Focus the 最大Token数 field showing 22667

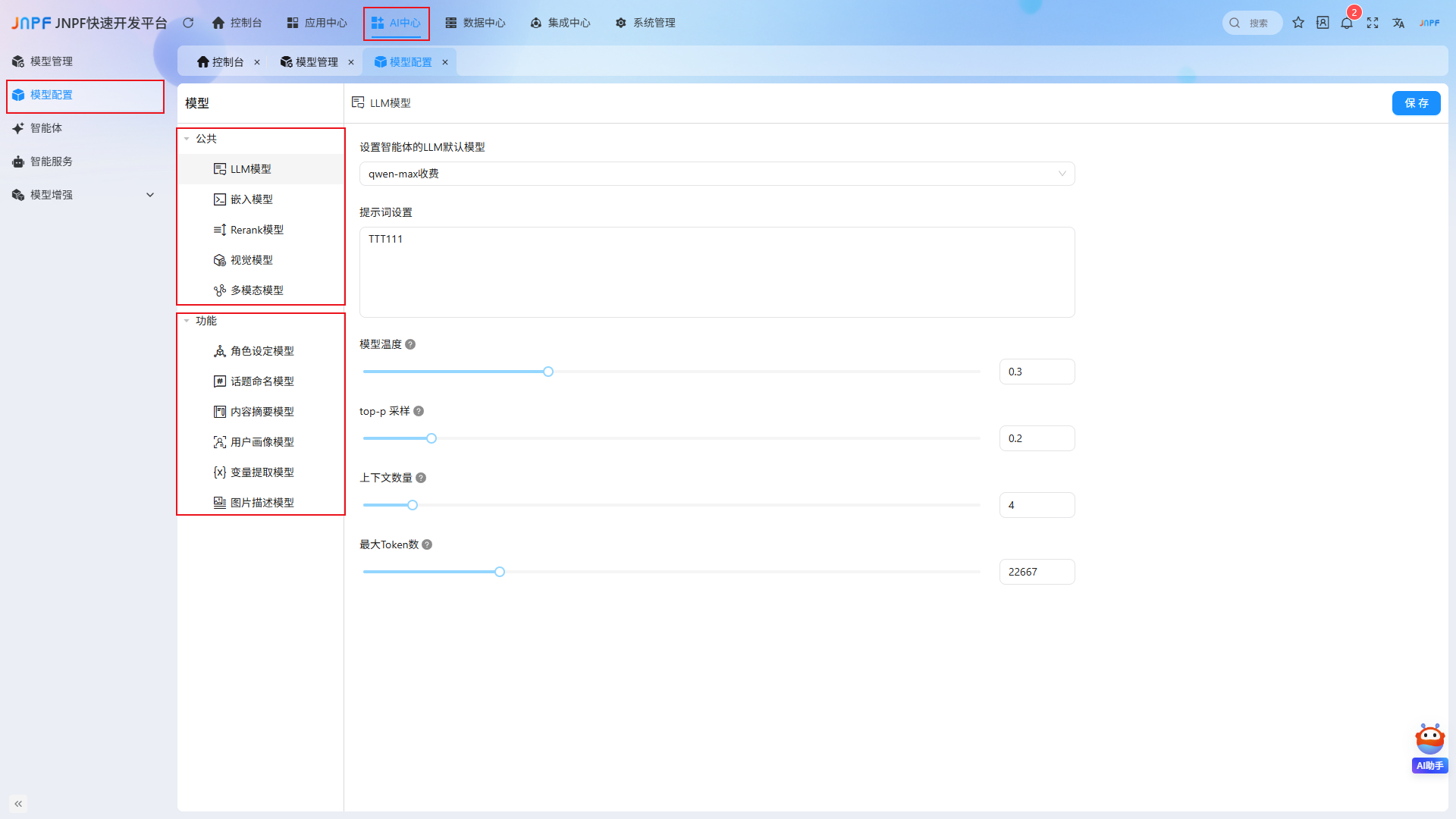point(1037,572)
